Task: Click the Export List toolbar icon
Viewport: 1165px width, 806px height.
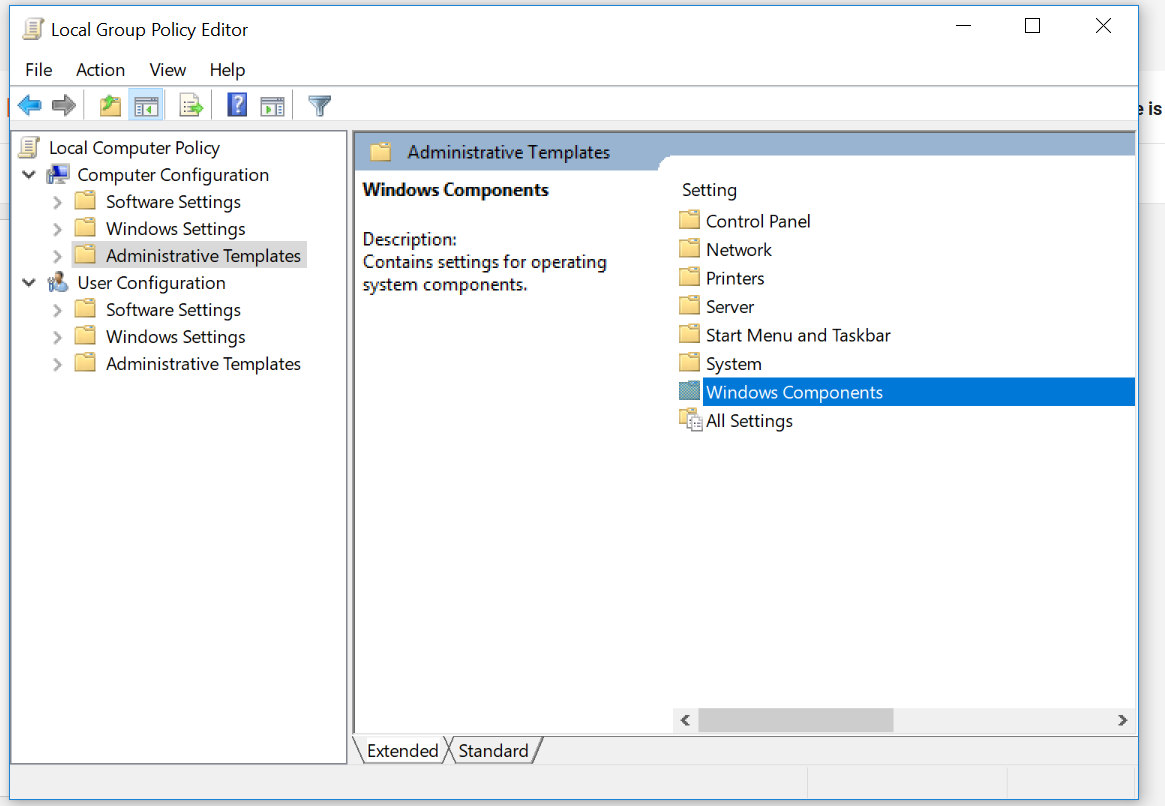Action: [191, 106]
